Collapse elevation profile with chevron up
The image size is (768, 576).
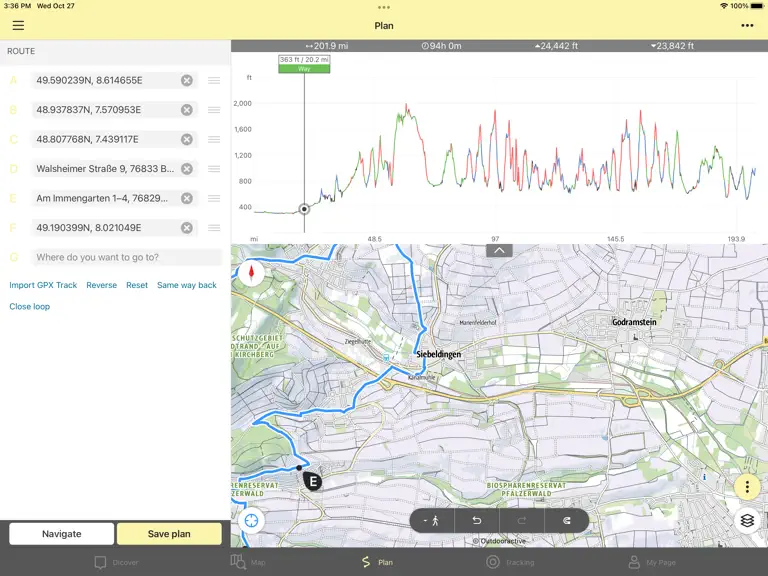point(499,250)
